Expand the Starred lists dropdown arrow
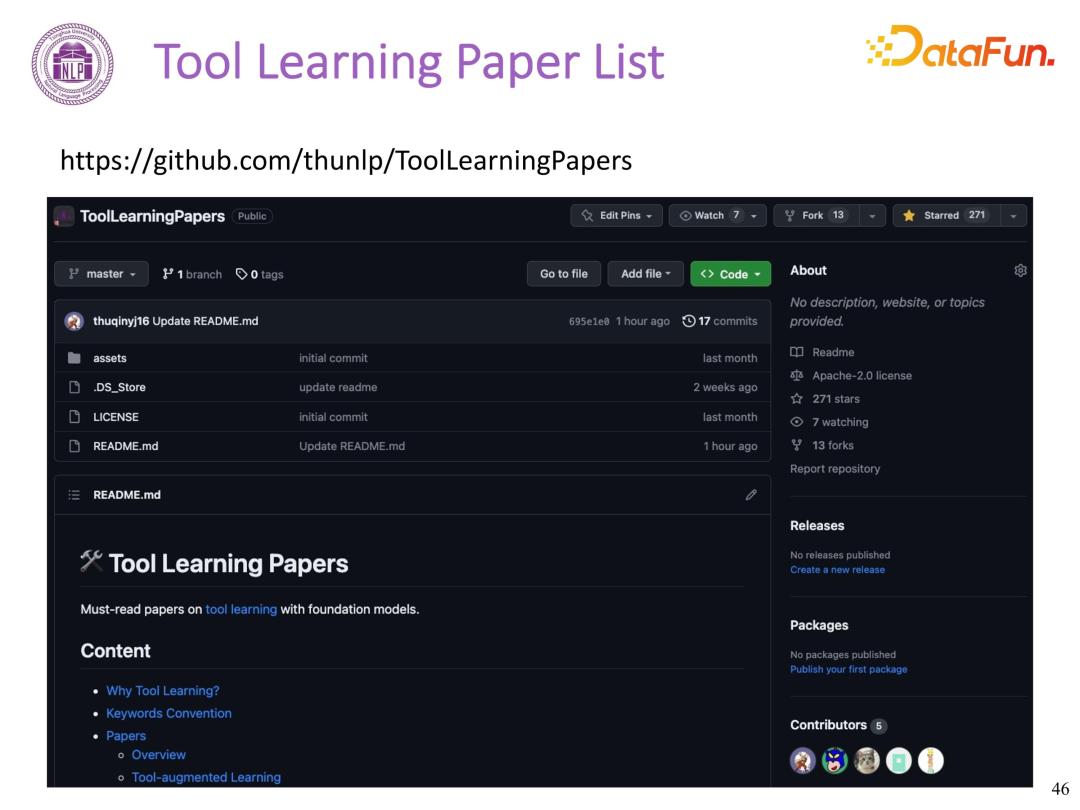The image size is (1080, 810). tap(1013, 216)
